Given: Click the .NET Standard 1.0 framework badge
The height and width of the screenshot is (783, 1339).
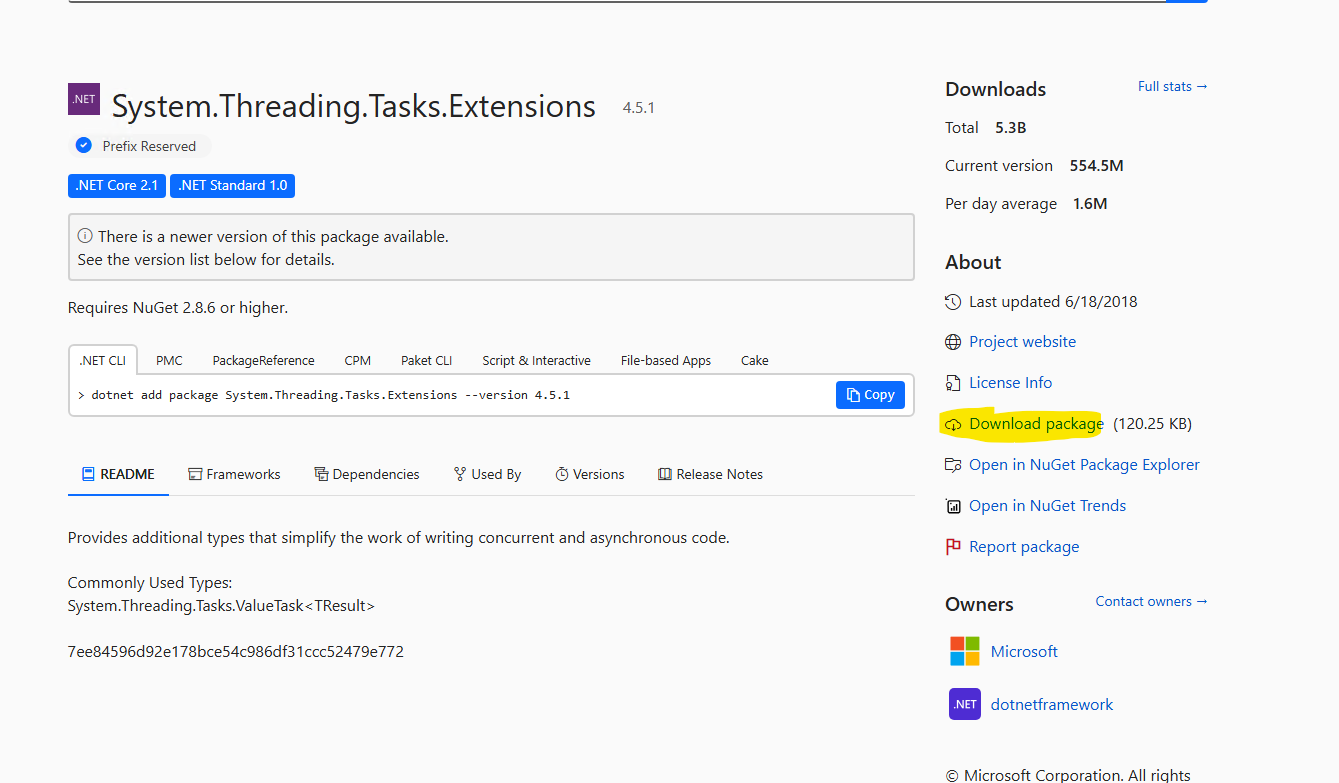Looking at the screenshot, I should tap(232, 186).
